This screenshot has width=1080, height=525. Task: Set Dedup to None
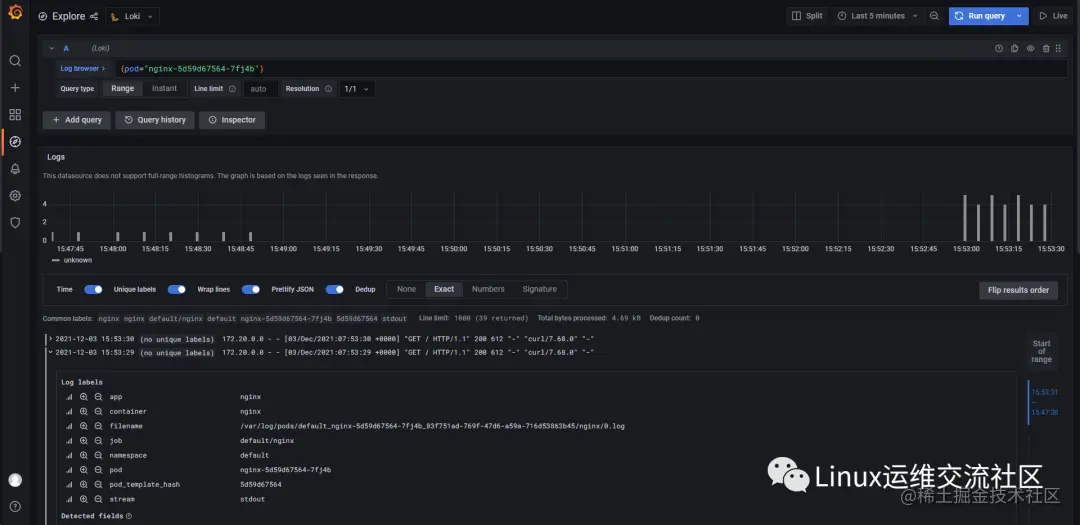point(406,289)
